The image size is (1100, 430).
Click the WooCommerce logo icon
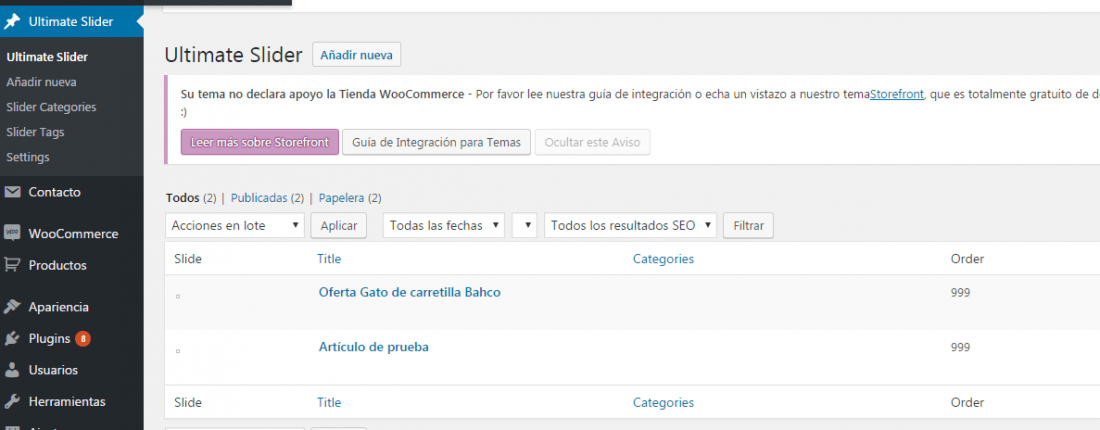[x=12, y=234]
